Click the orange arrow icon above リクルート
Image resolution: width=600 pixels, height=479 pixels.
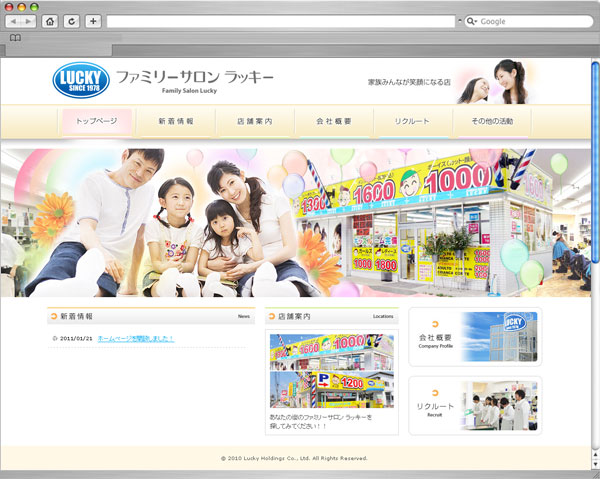coord(435,393)
